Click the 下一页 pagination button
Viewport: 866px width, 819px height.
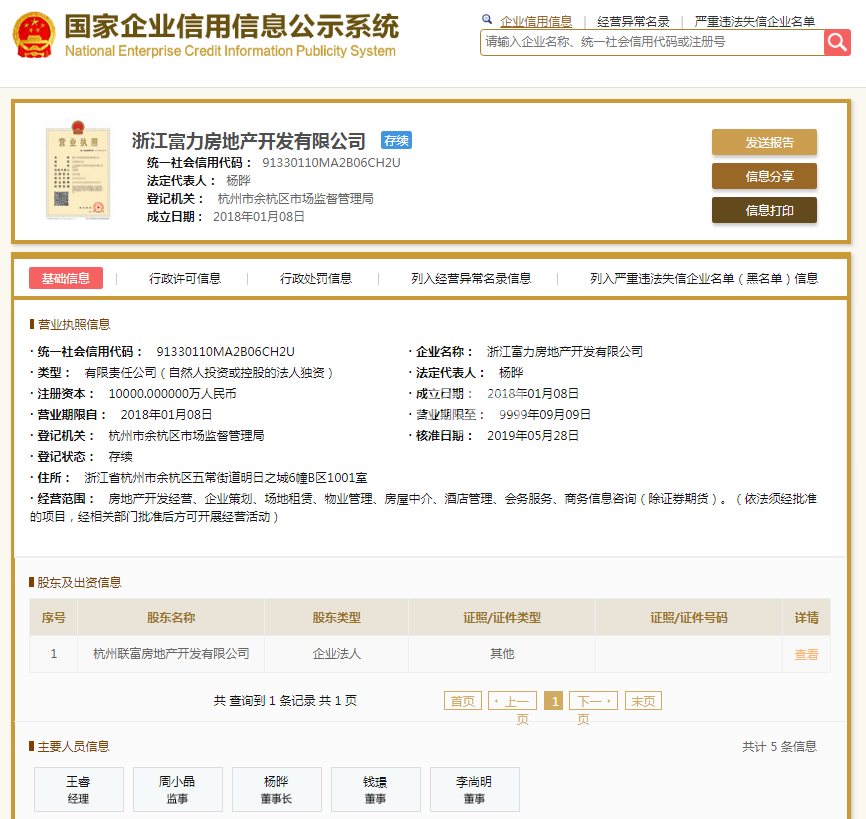tap(594, 701)
